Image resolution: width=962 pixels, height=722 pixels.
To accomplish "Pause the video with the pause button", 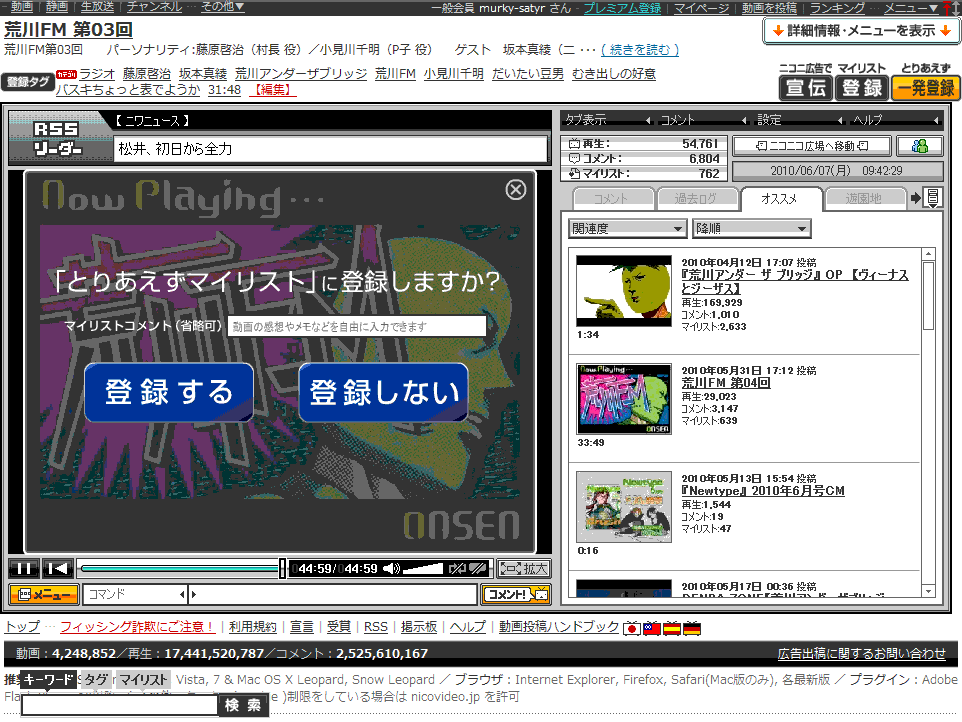I will click(24, 569).
